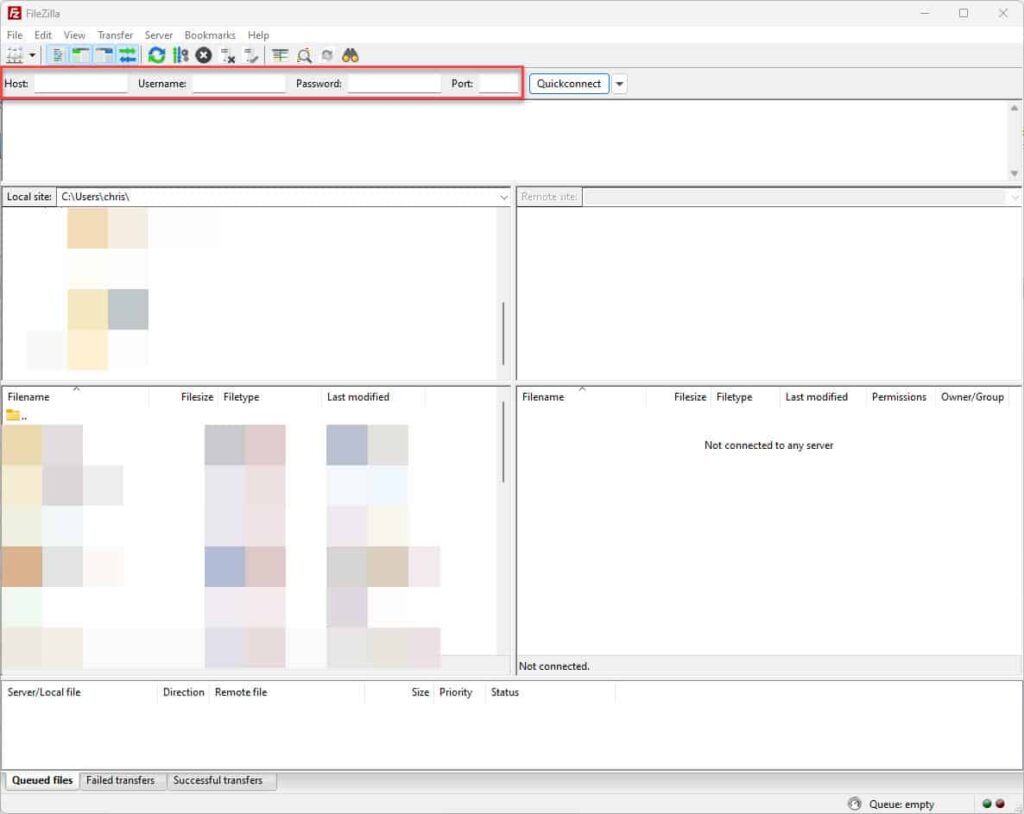The width and height of the screenshot is (1024, 814).
Task: Click the red activity indicator light
Action: point(1000,804)
